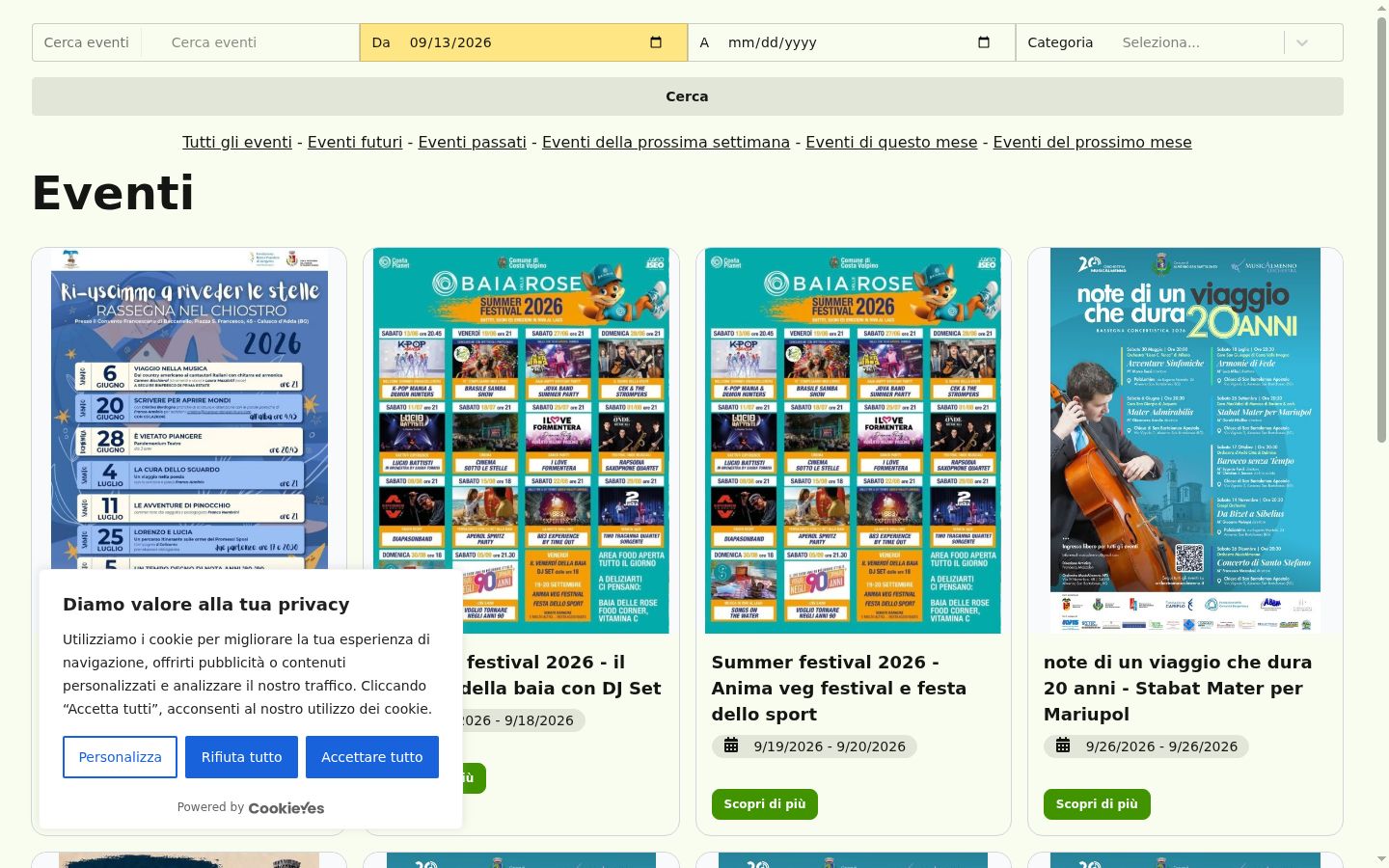Click the date text 9/19/2026 - 9/20/2026
The height and width of the screenshot is (868, 1389).
(x=830, y=746)
